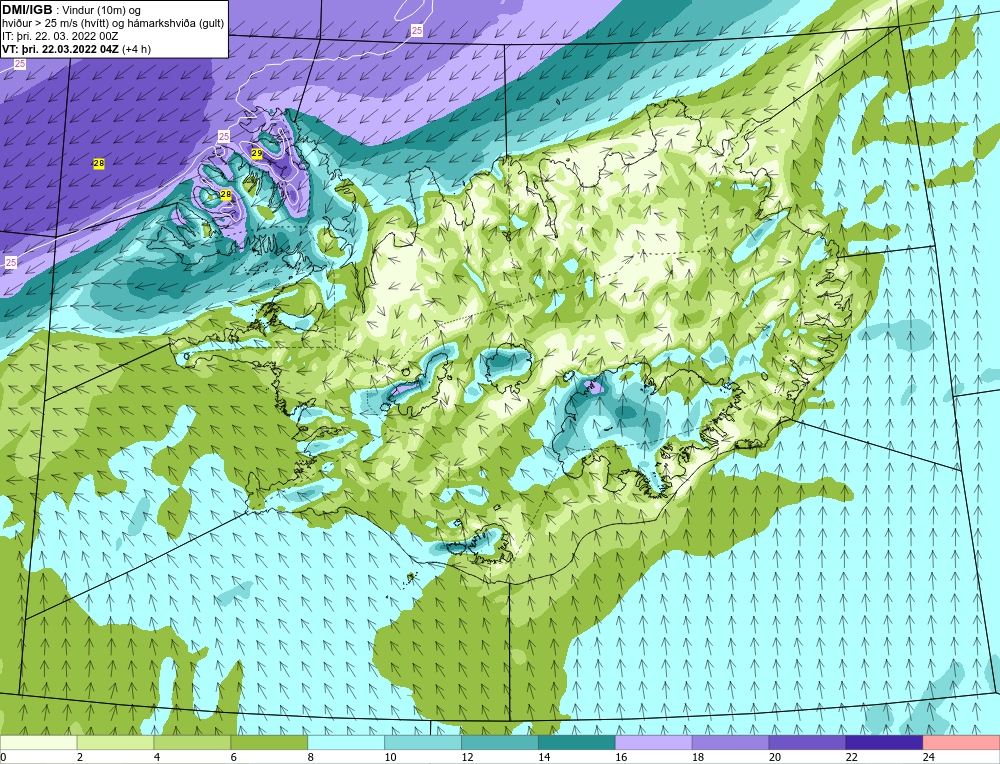
Task: Click the medium purple 18–20 m/s legend swatch
Action: click(730, 742)
